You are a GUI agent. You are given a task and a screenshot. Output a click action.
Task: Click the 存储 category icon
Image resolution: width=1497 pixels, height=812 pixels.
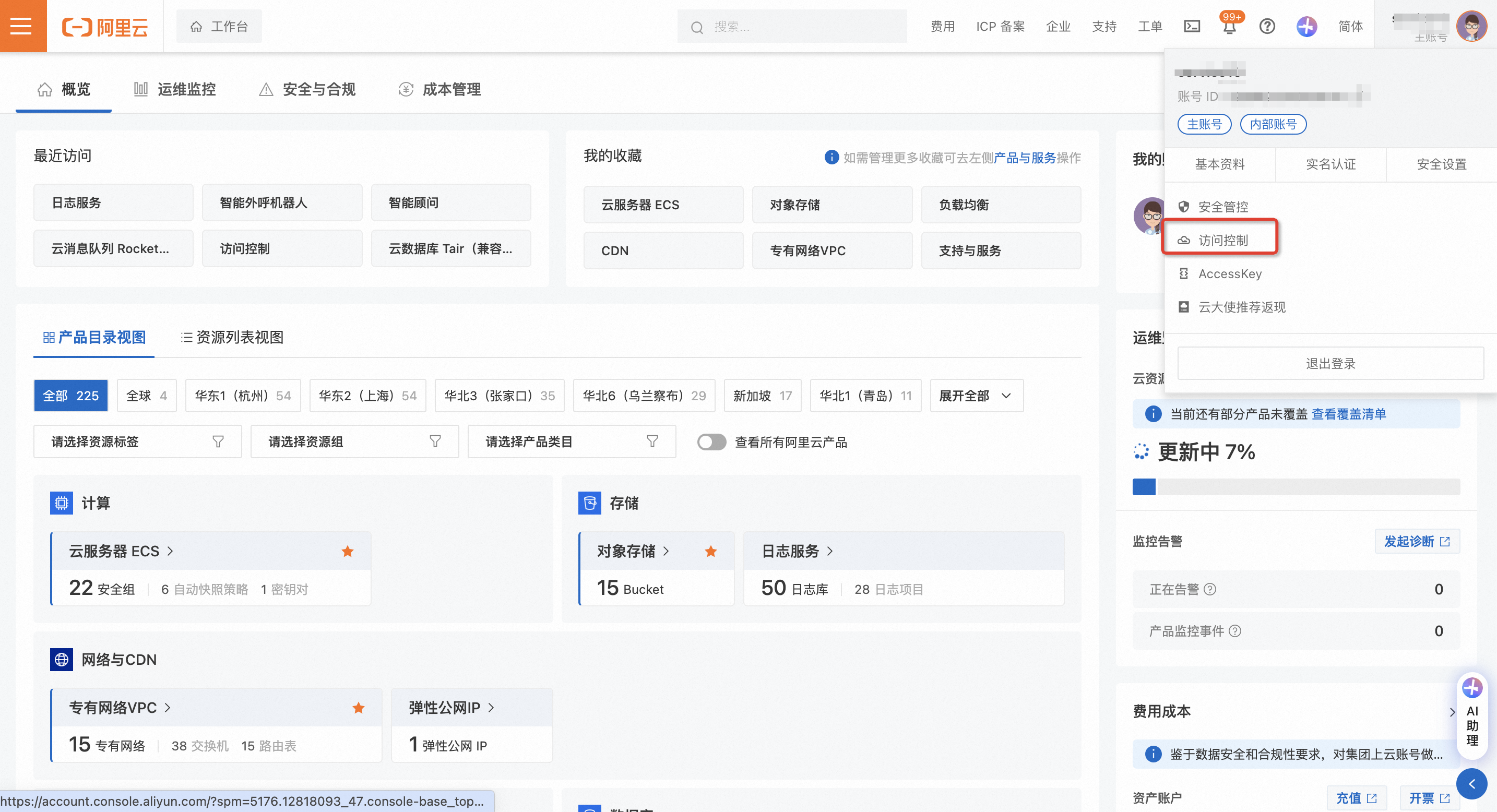click(x=589, y=503)
